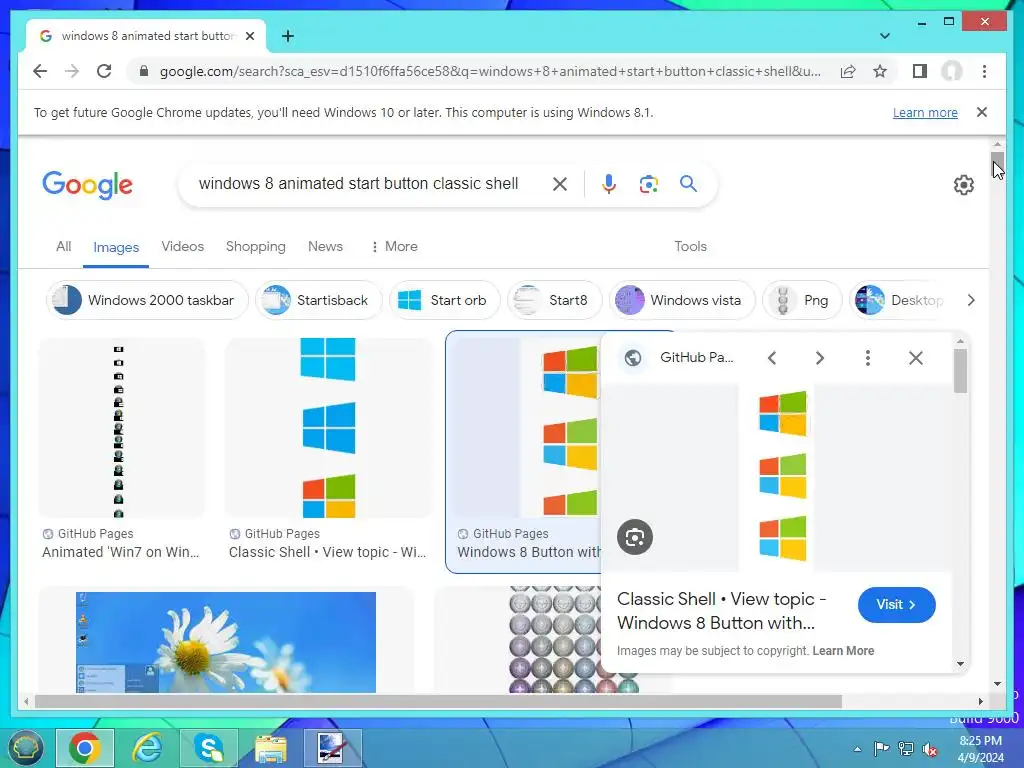Open the Chrome profile avatar
This screenshot has height=768, width=1024.
952,71
